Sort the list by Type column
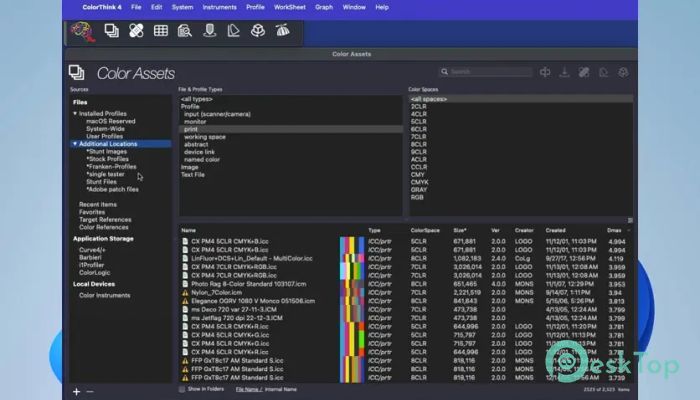Screen dimensions: 700x400 click(374, 230)
